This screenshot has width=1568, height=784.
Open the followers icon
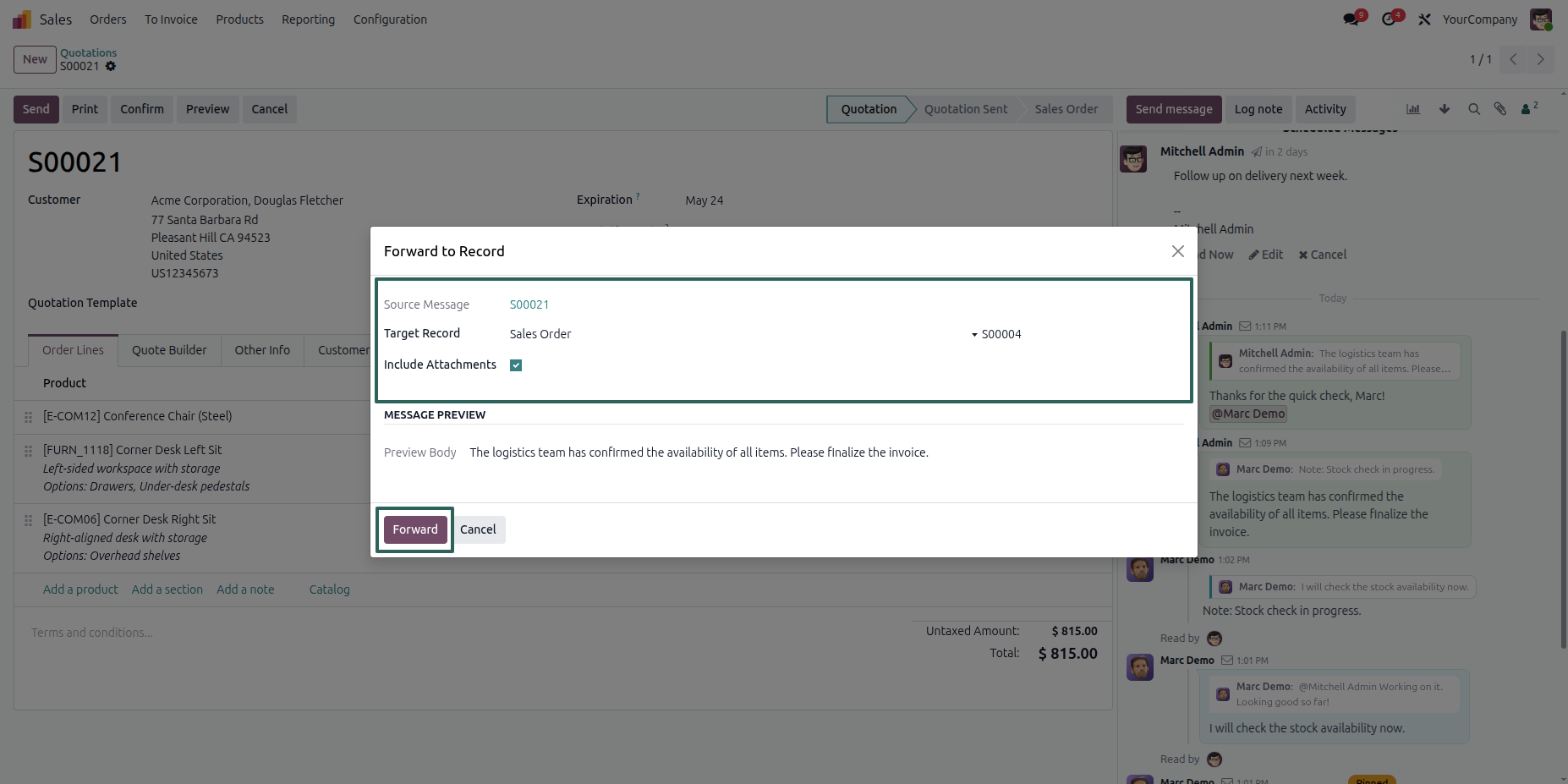(1529, 108)
